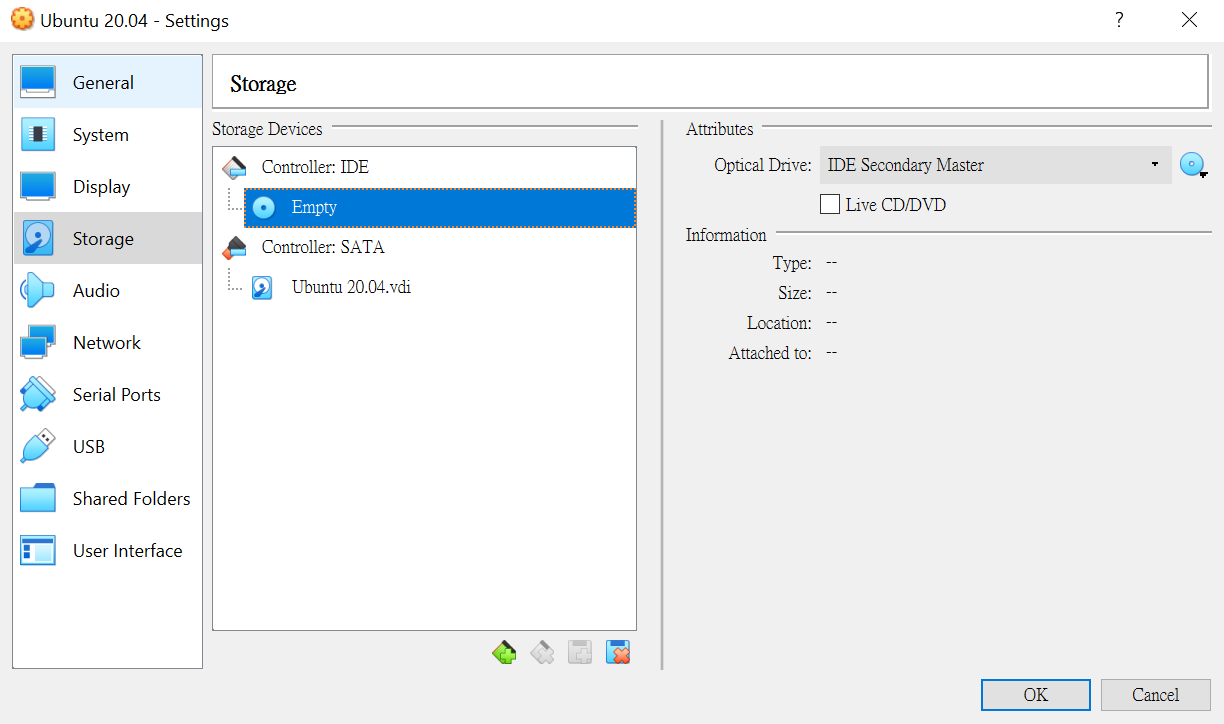Add a new storage controller
This screenshot has width=1224, height=724.
pyautogui.click(x=504, y=653)
